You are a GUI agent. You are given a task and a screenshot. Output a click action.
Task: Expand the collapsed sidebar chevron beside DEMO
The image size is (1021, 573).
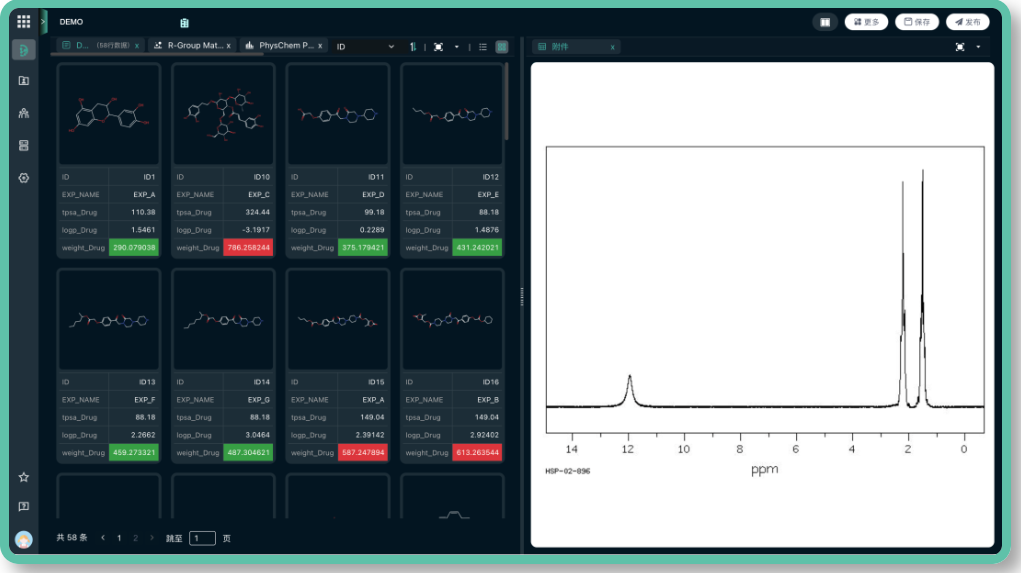pos(44,21)
